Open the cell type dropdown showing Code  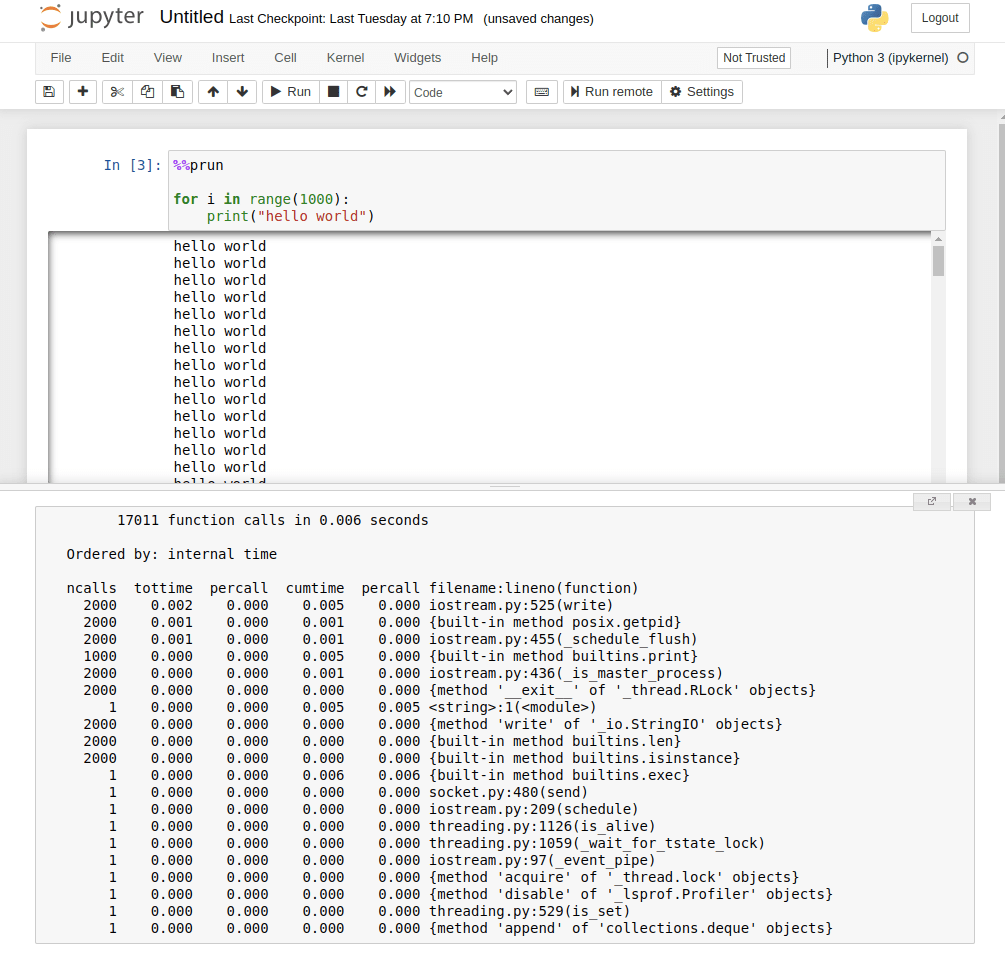pyautogui.click(x=463, y=91)
